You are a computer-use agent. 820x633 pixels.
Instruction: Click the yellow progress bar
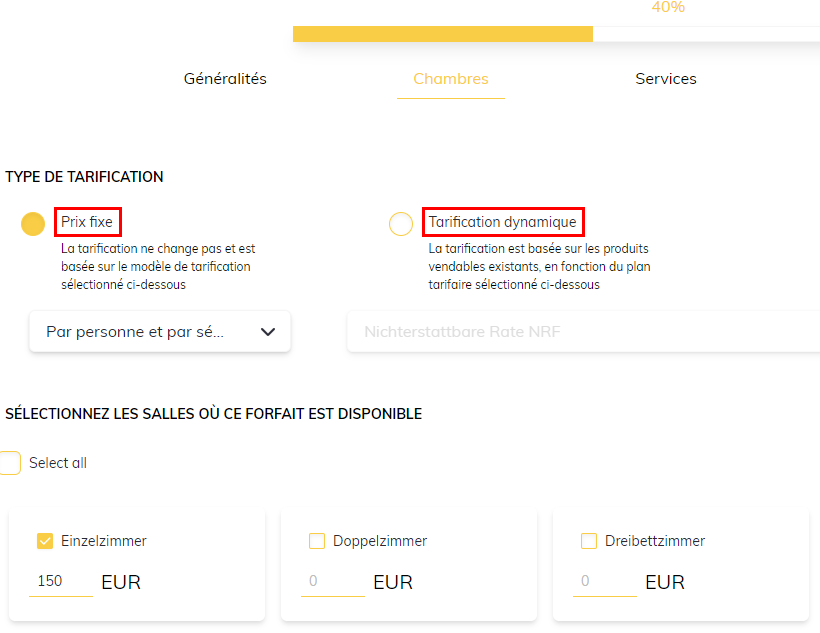442,34
